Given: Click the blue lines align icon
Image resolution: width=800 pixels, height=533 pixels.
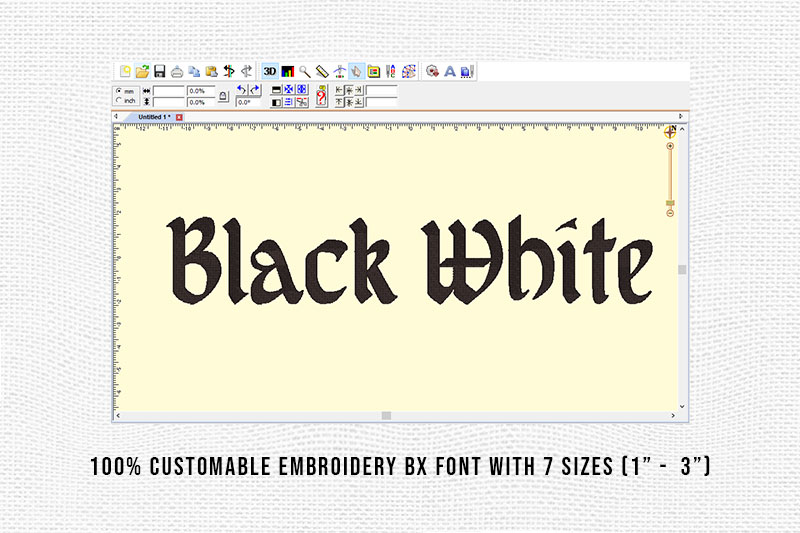Looking at the screenshot, I should pyautogui.click(x=289, y=103).
